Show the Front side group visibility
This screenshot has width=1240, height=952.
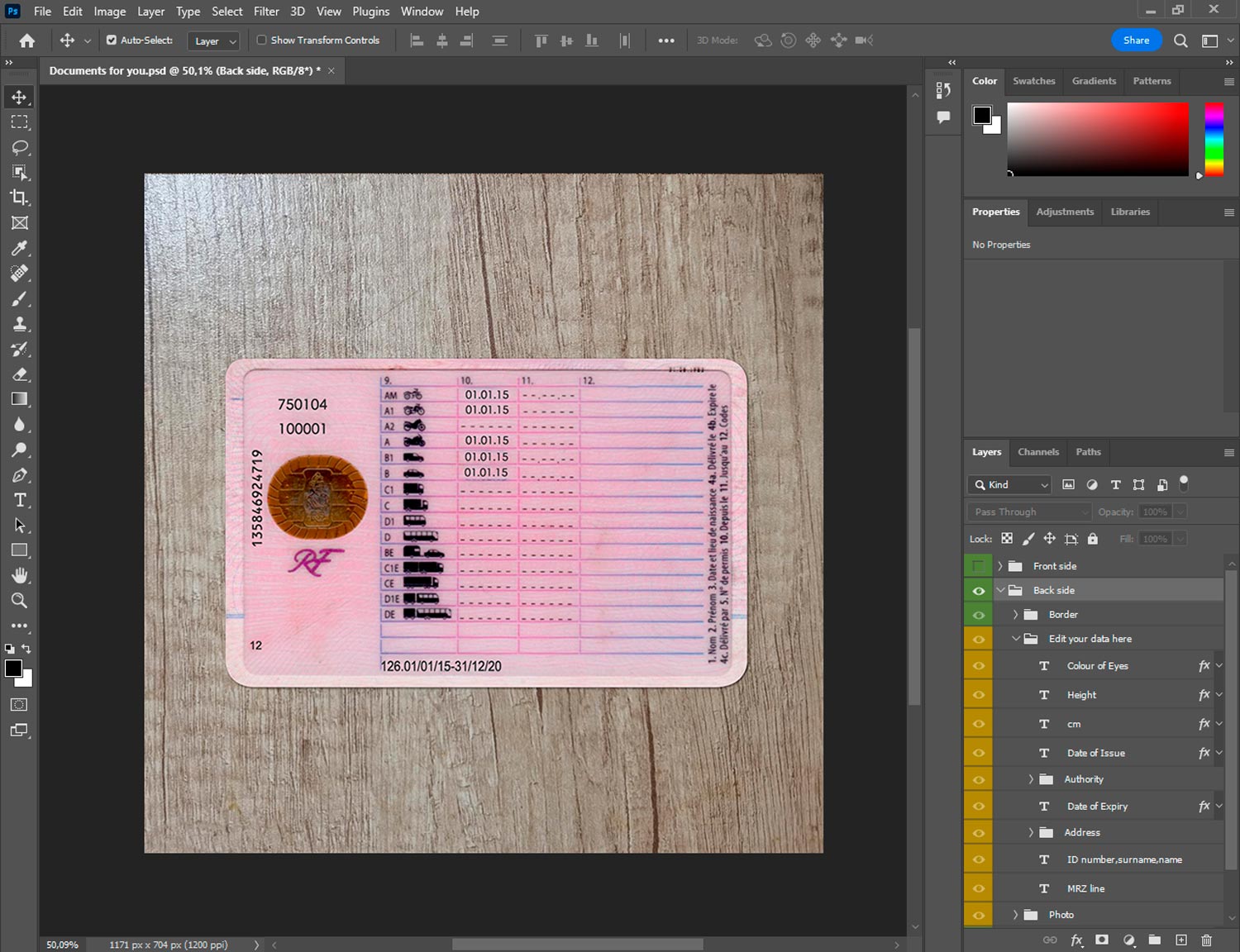[978, 566]
